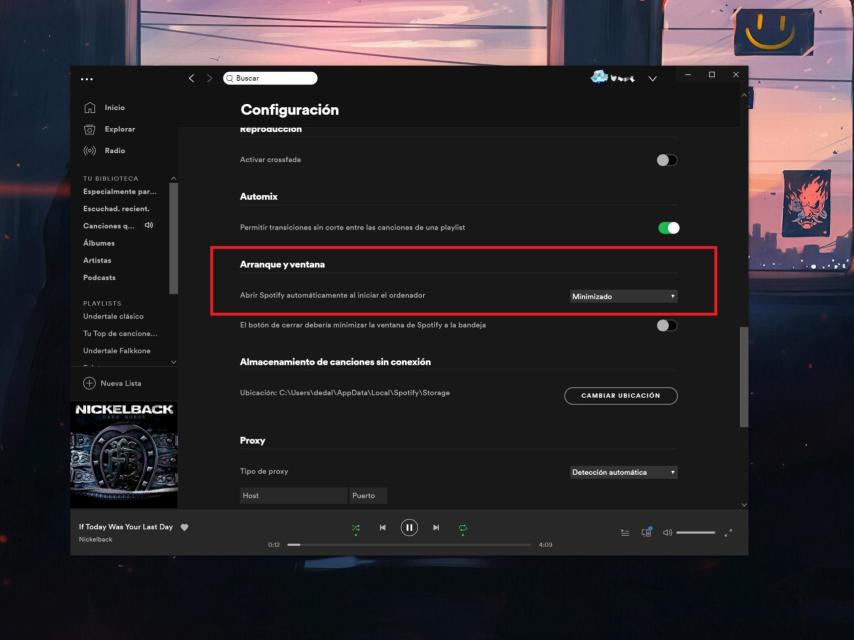854x640 pixels.
Task: Open Artistas in the library
Action: (x=97, y=260)
